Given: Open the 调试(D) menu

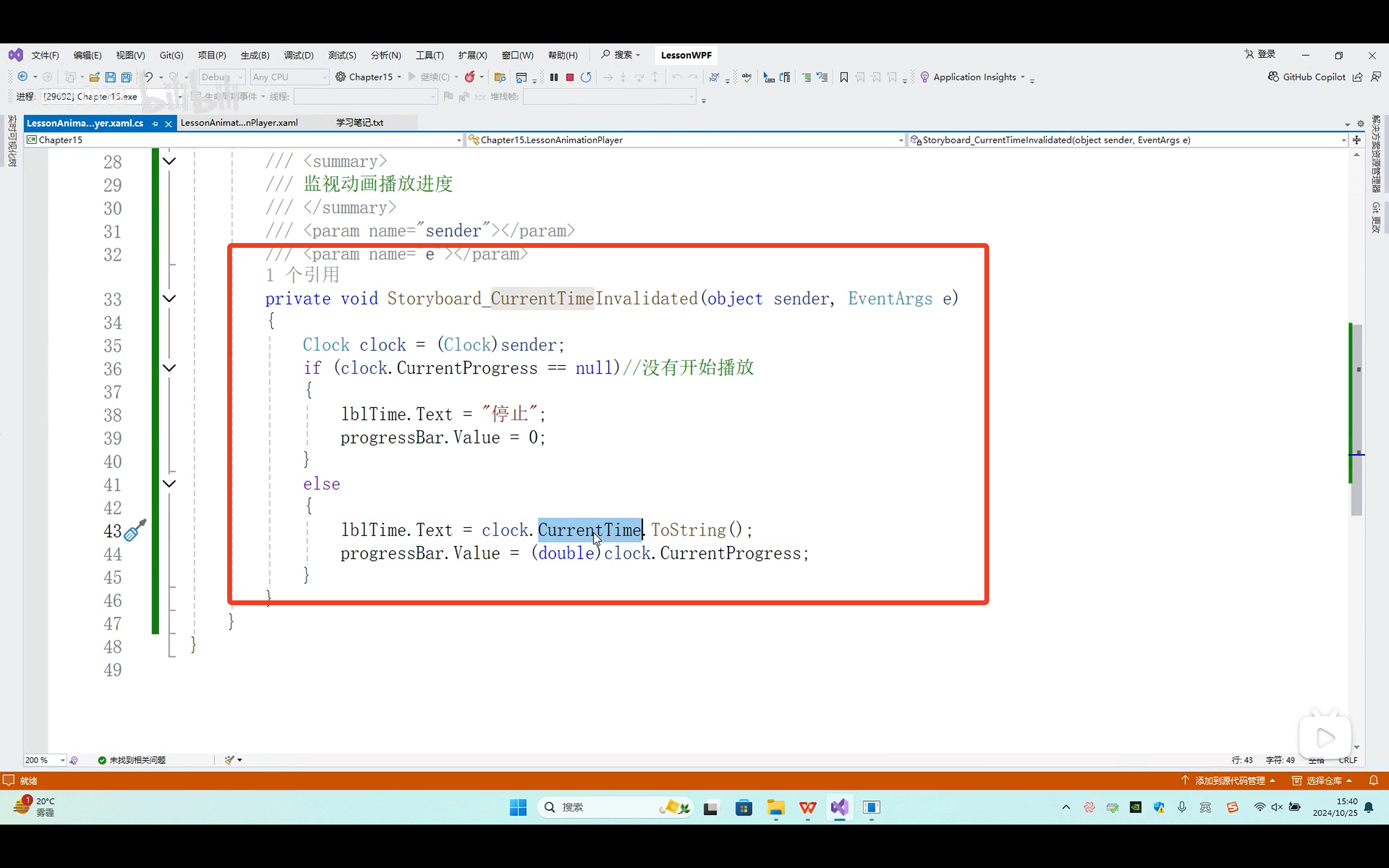Looking at the screenshot, I should (299, 55).
